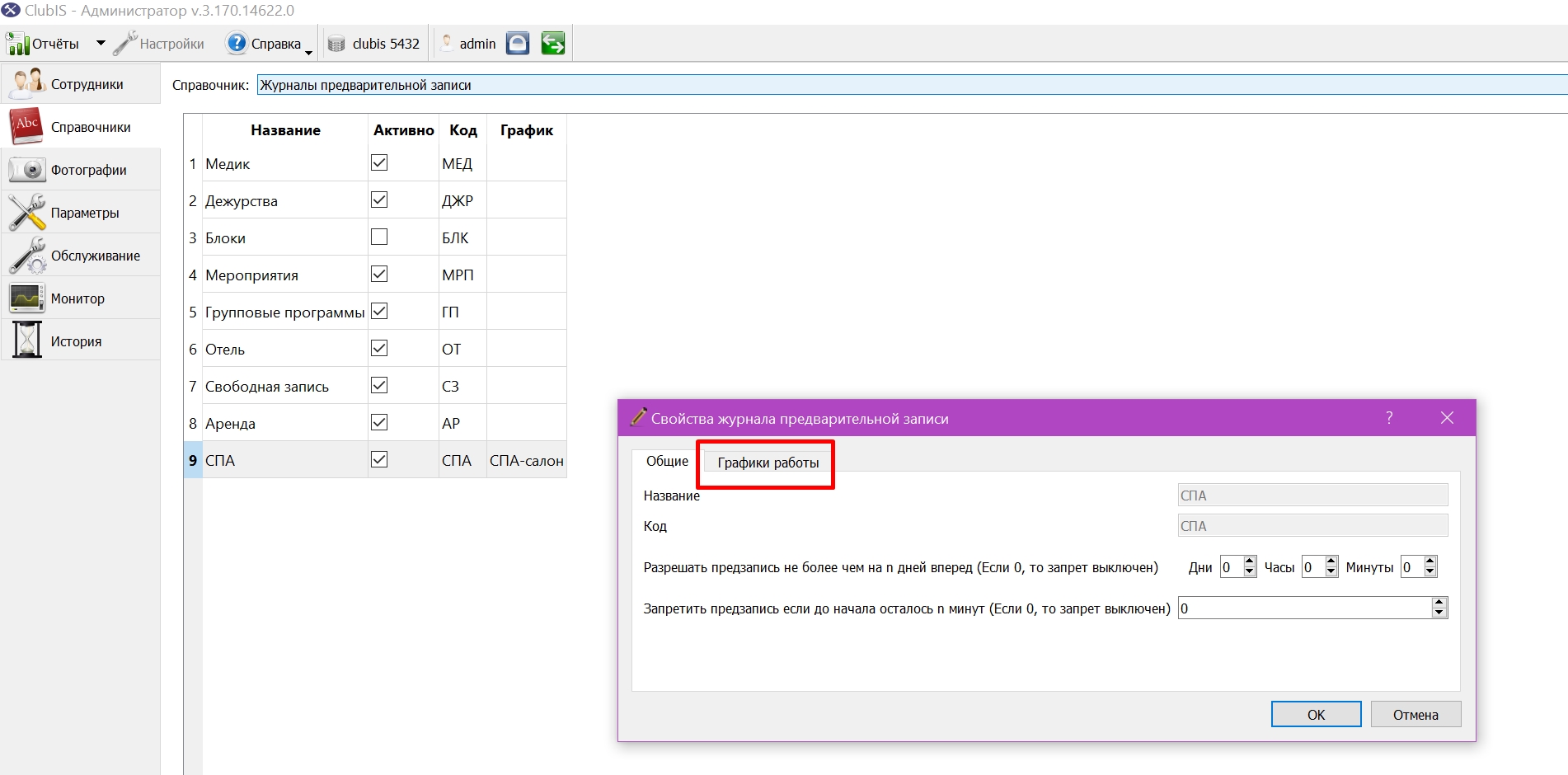Confirm the dialog with the OK button
1568x775 pixels.
click(1317, 715)
